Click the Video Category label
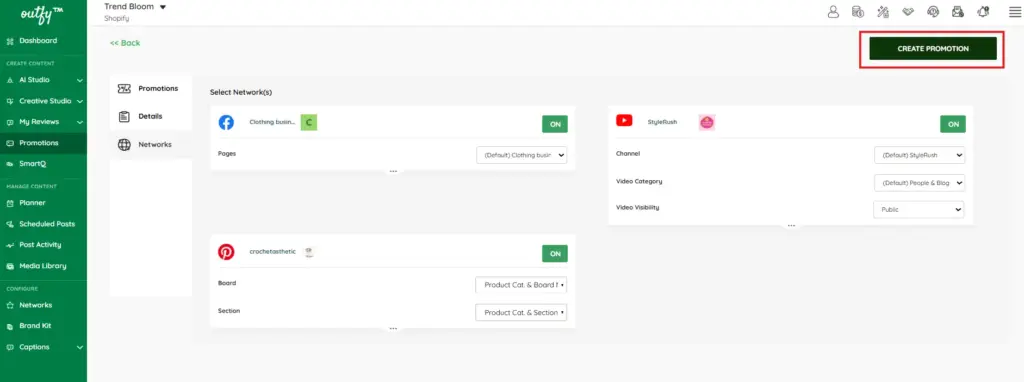 click(639, 182)
